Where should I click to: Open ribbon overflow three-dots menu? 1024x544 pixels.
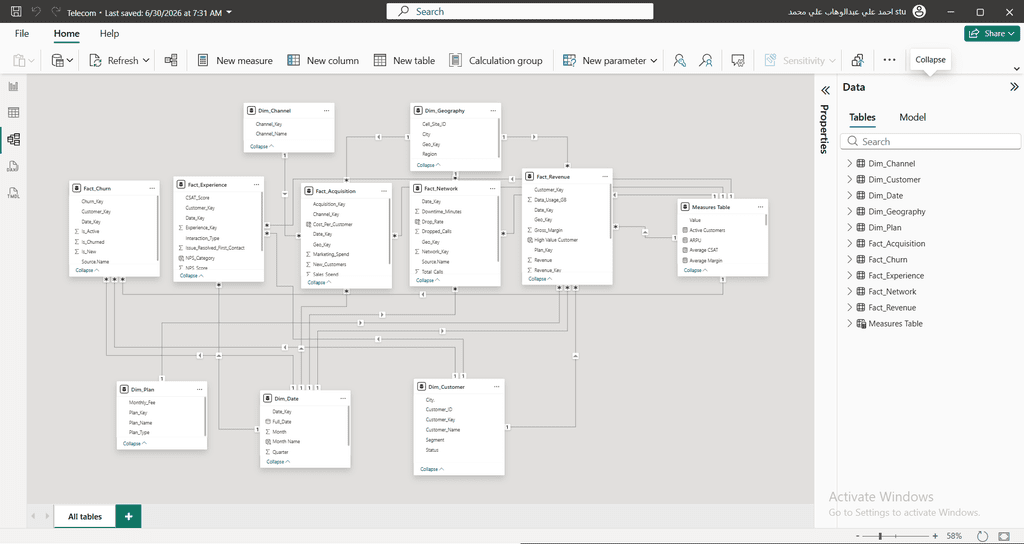coord(889,60)
